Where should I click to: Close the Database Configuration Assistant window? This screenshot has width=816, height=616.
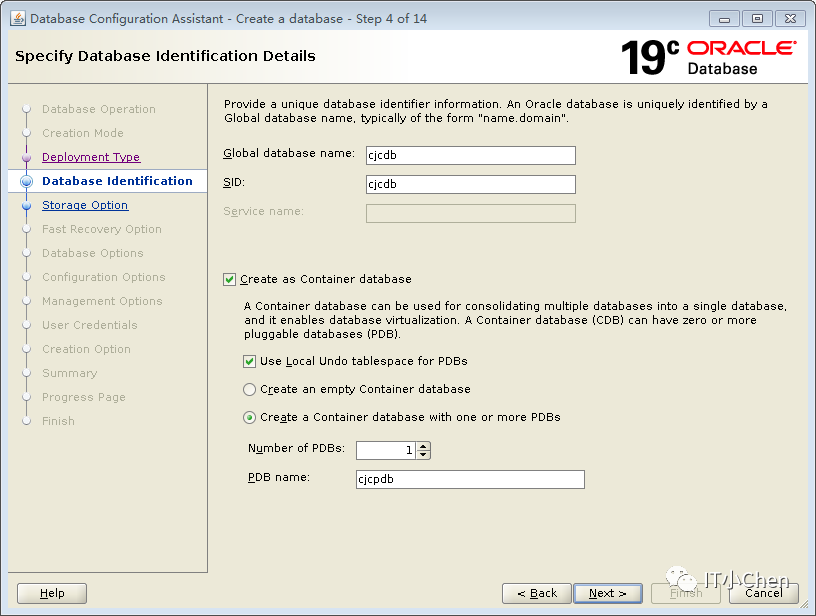790,19
